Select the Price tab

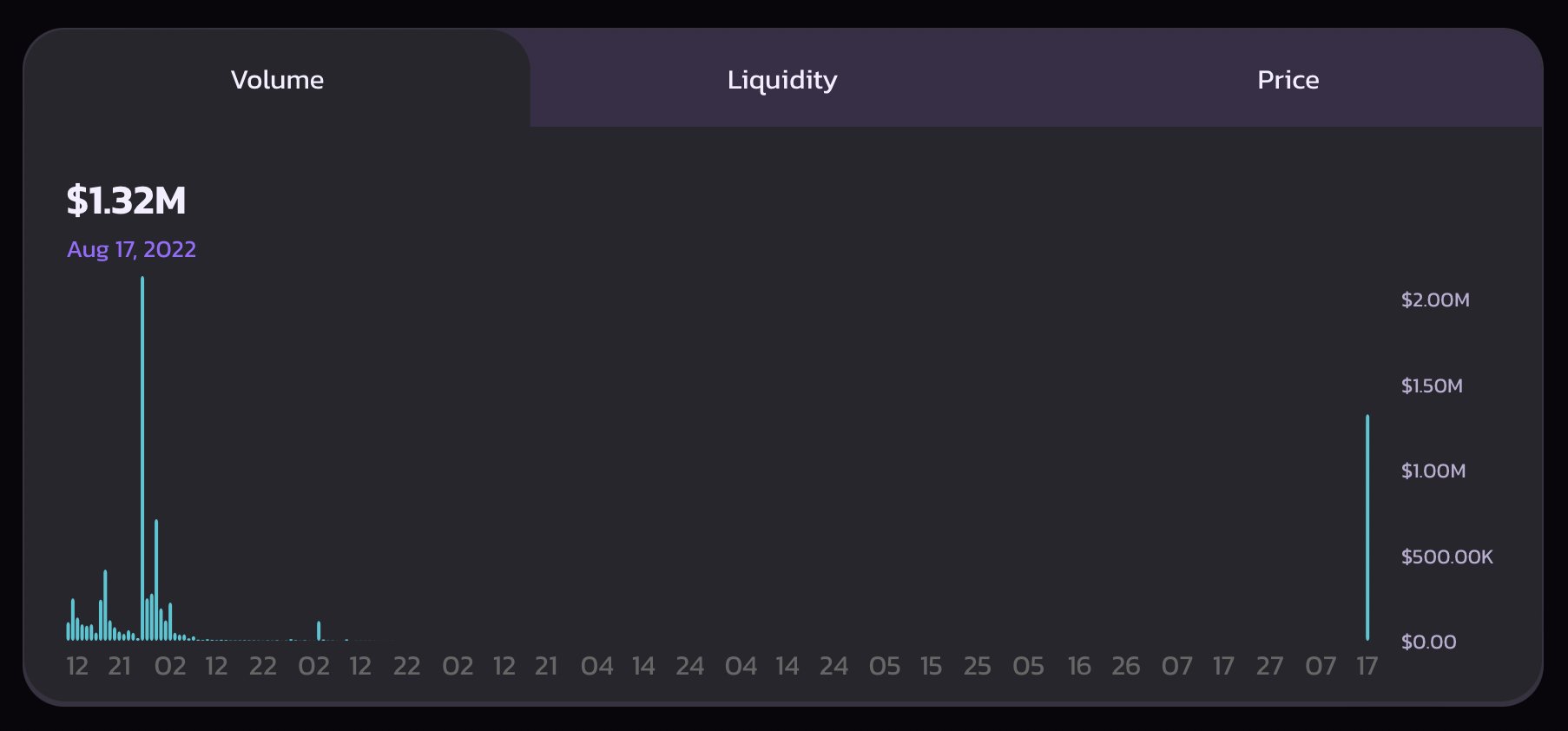pos(1288,80)
